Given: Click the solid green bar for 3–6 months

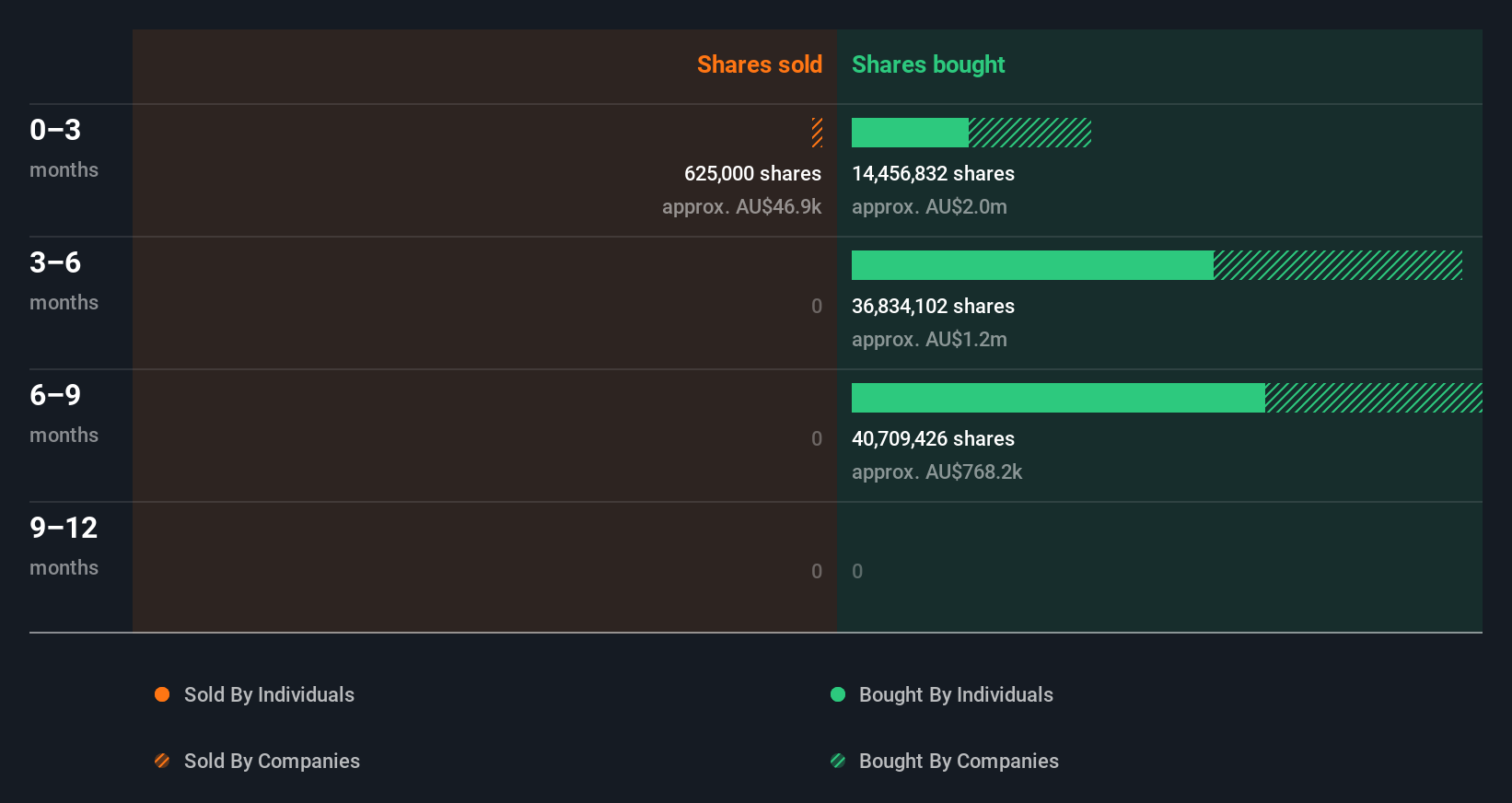Looking at the screenshot, I should pos(1032,265).
